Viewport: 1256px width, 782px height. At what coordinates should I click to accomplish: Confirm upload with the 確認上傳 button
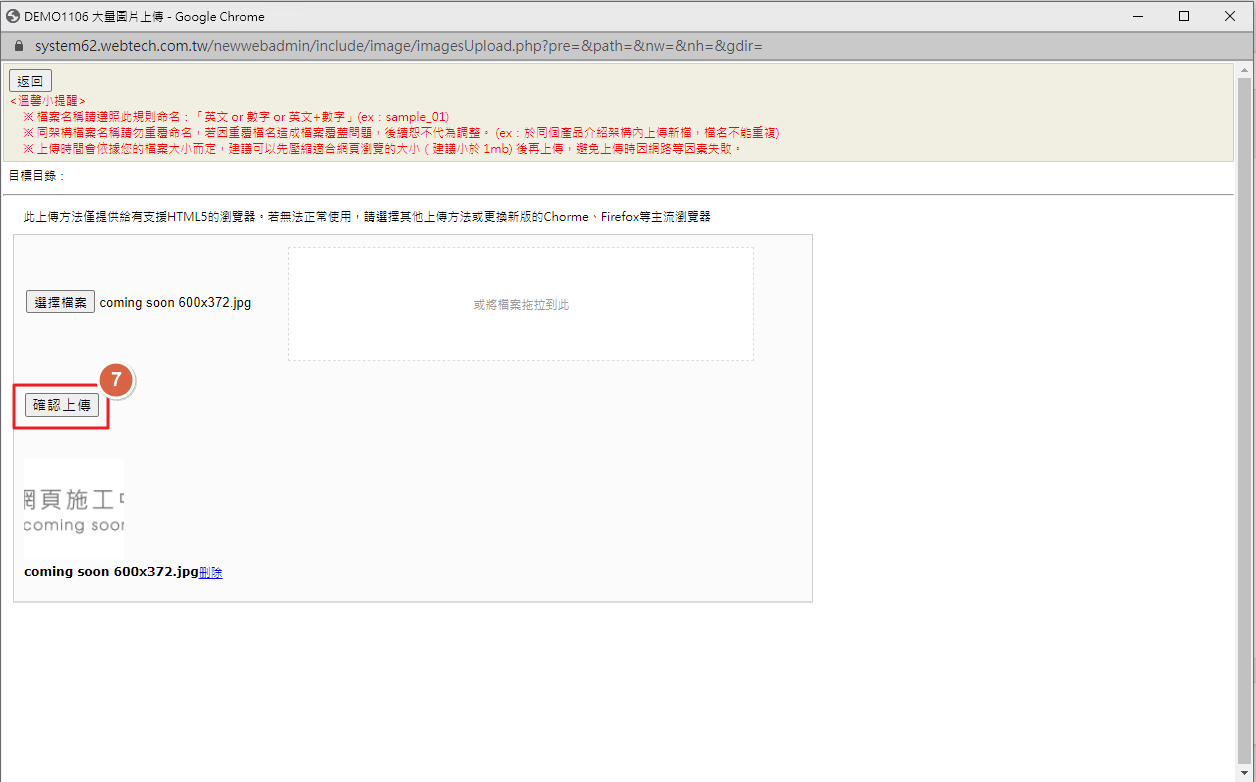pos(62,405)
